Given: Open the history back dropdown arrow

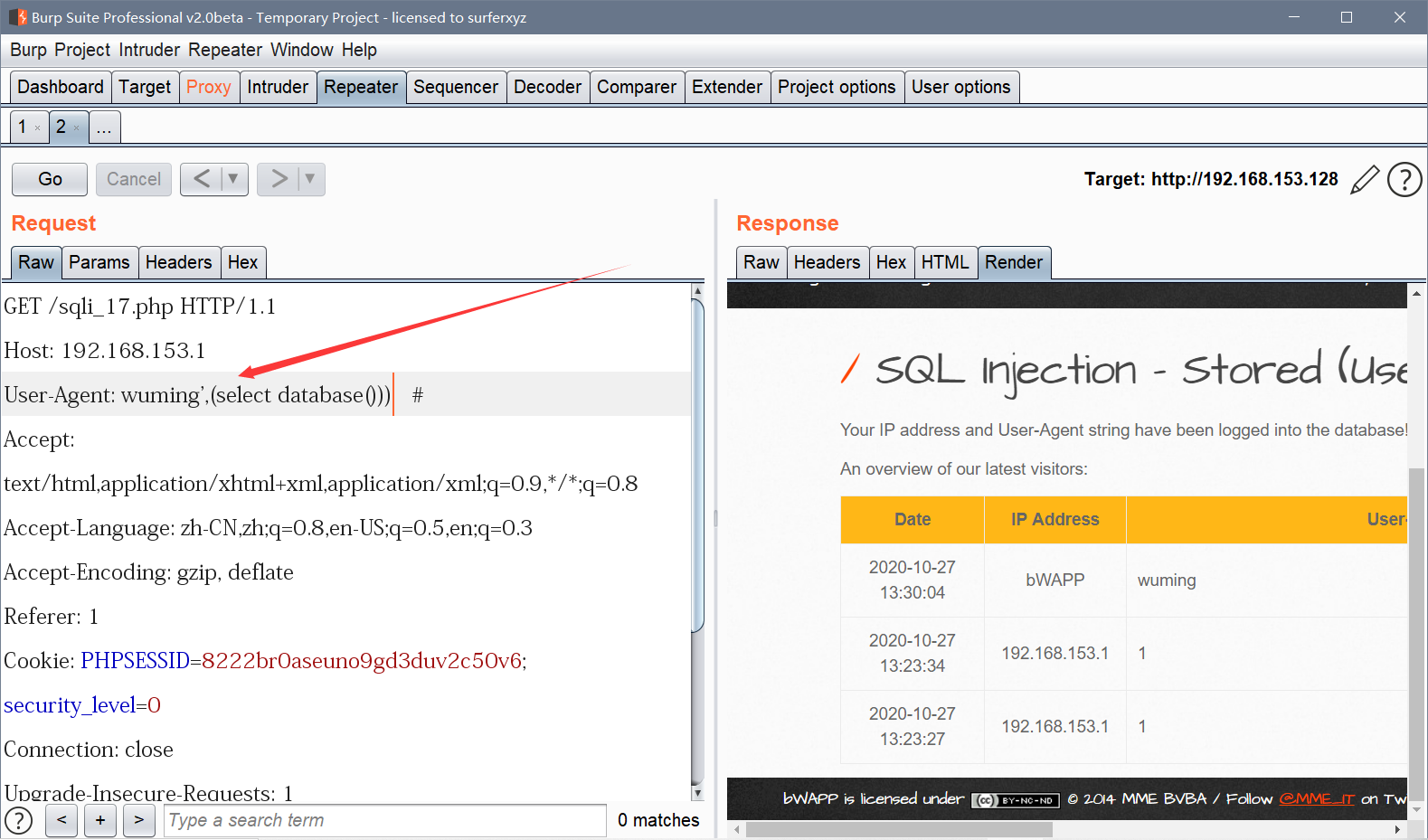Looking at the screenshot, I should [233, 179].
